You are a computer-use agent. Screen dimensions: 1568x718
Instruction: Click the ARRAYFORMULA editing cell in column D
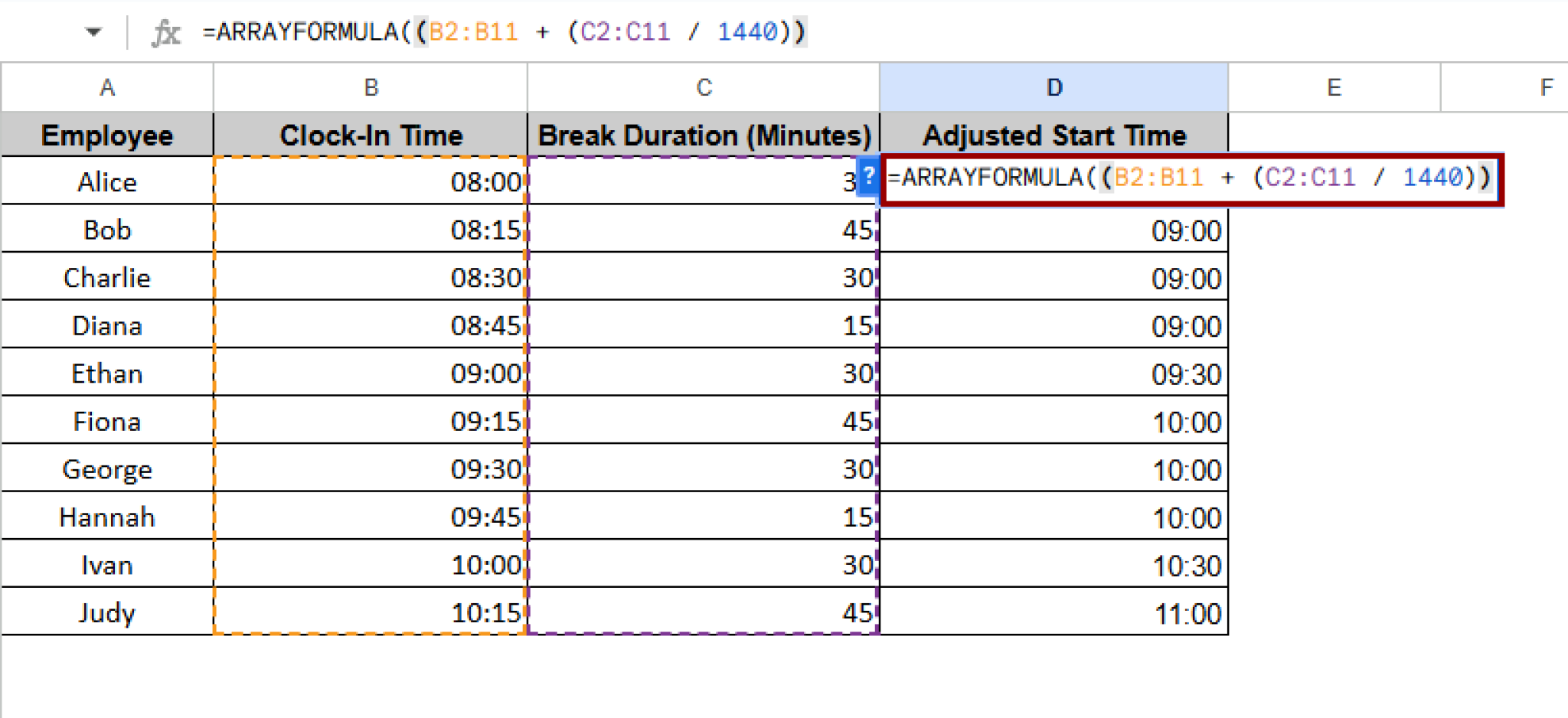[1189, 179]
